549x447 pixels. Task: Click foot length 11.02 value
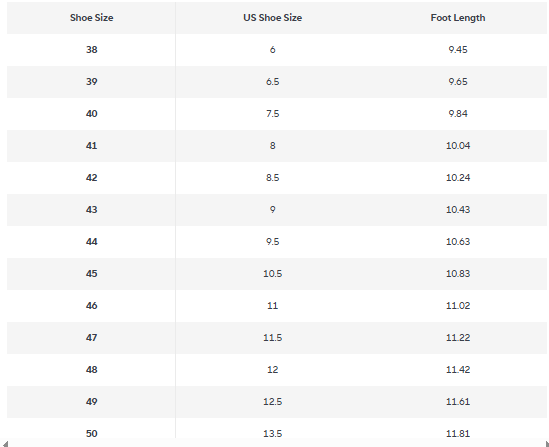458,306
